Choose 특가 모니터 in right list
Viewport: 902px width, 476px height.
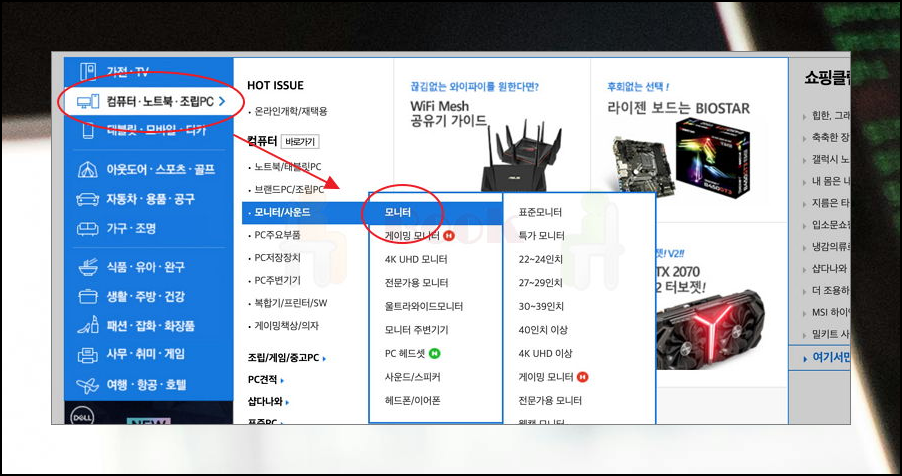point(541,235)
